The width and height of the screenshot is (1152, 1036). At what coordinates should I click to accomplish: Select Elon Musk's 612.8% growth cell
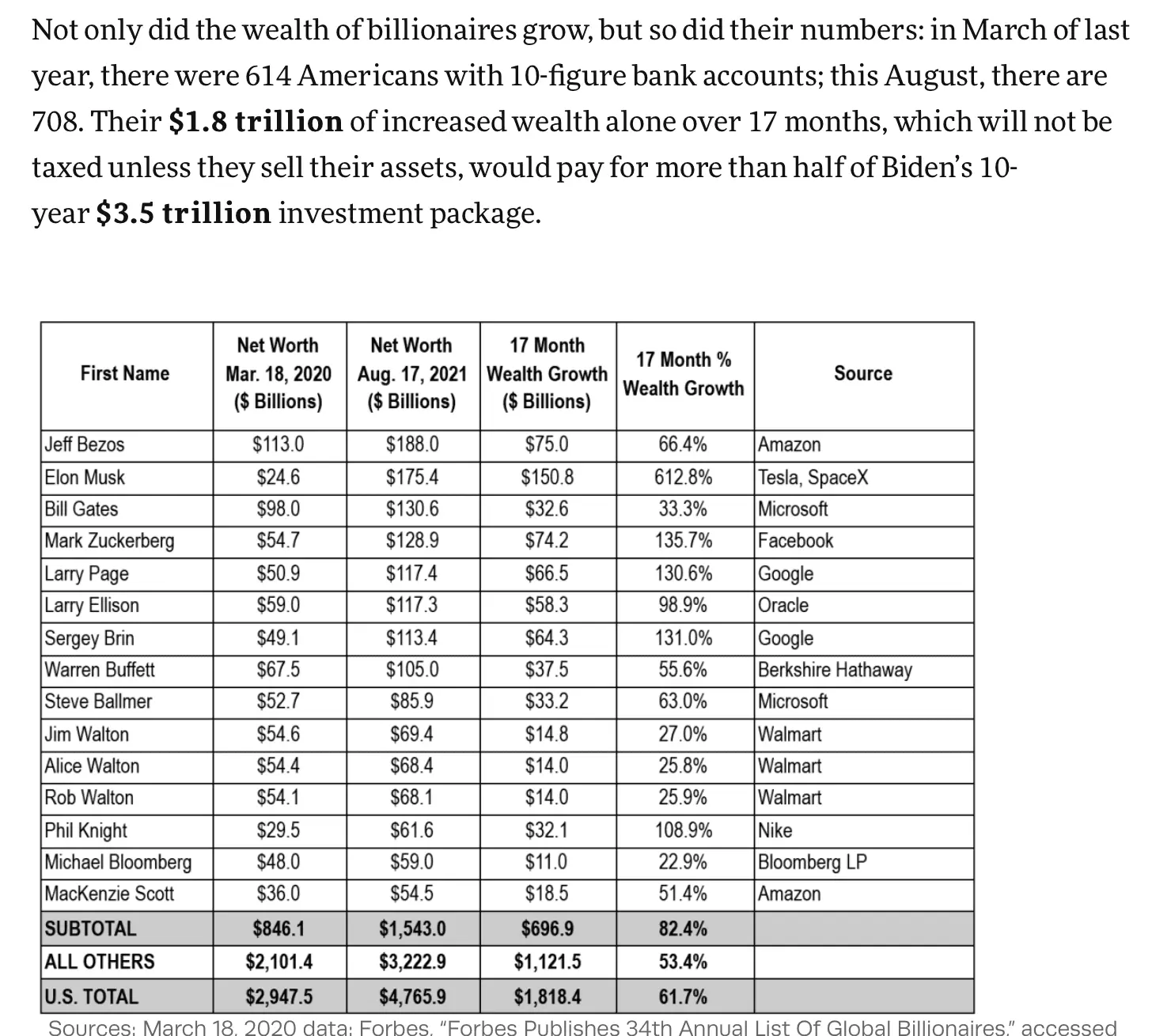pyautogui.click(x=684, y=478)
